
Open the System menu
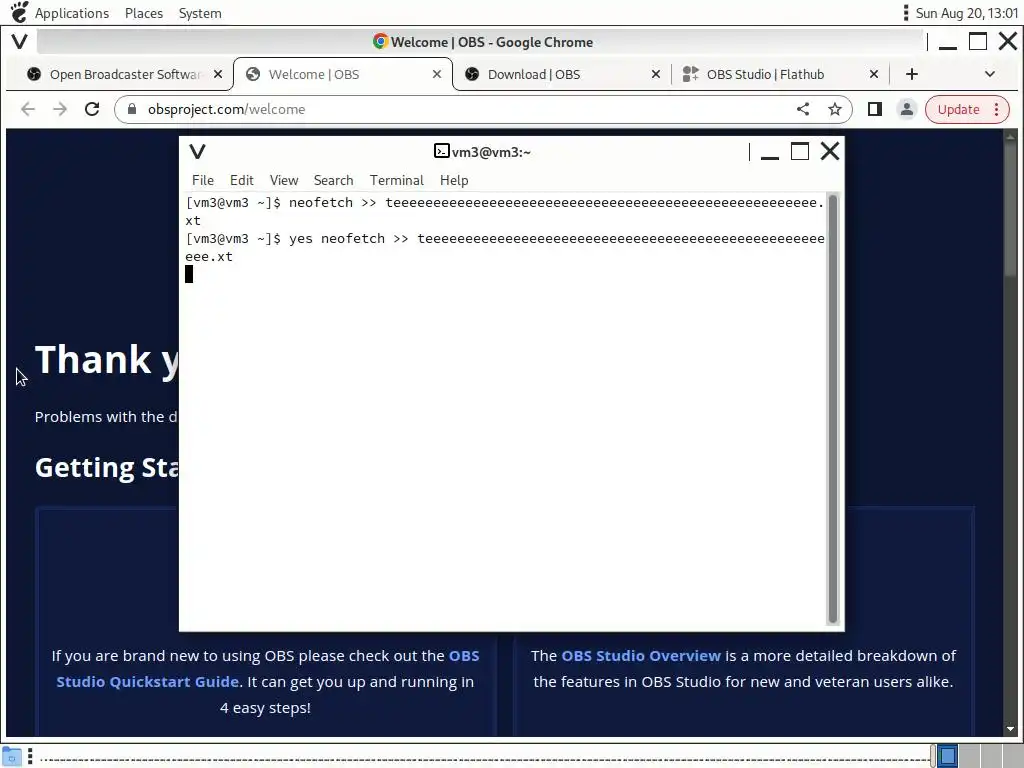pos(200,13)
